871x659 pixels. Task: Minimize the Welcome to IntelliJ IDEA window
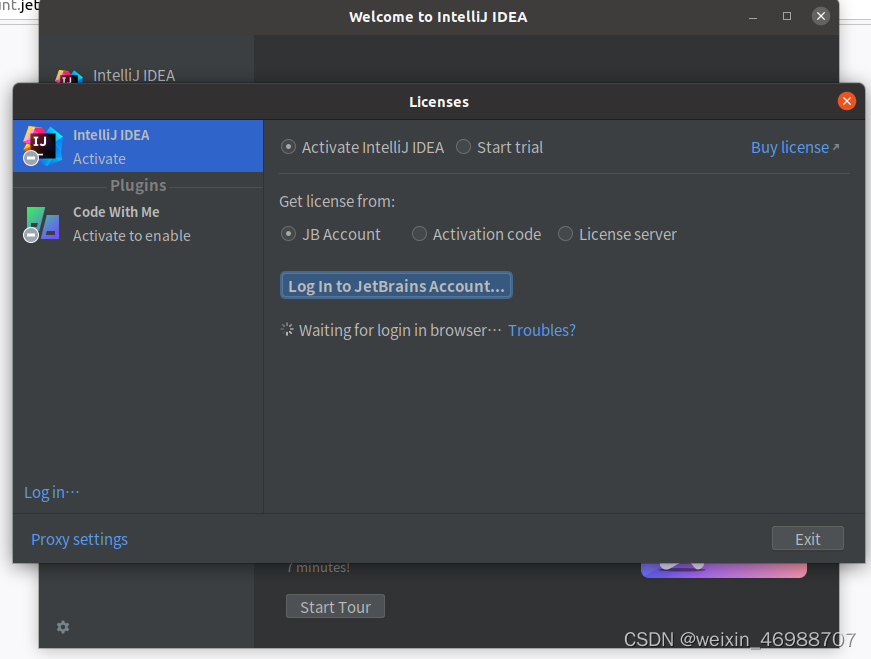pyautogui.click(x=753, y=17)
